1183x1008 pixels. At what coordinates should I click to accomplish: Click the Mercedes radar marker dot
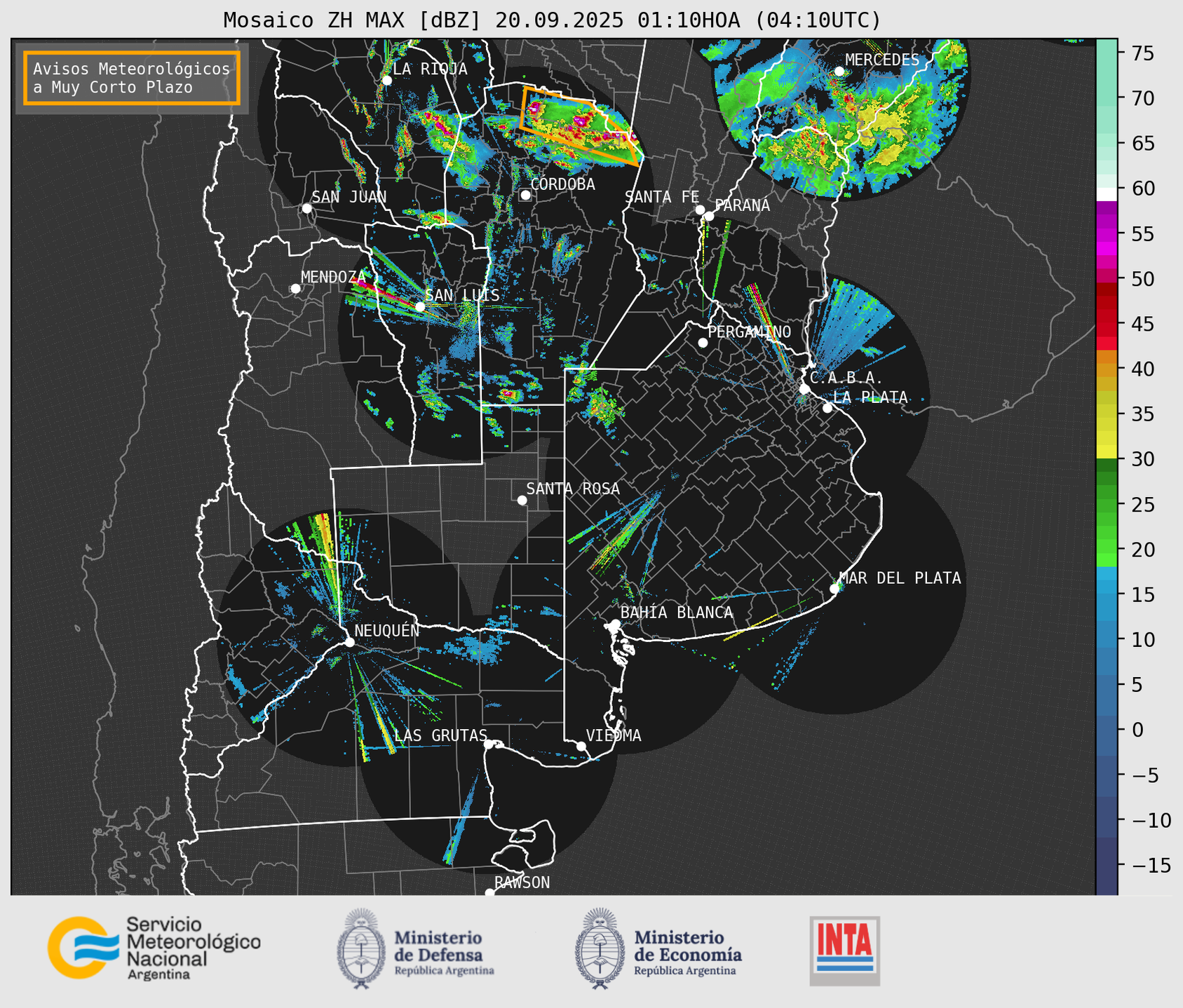pyautogui.click(x=839, y=71)
